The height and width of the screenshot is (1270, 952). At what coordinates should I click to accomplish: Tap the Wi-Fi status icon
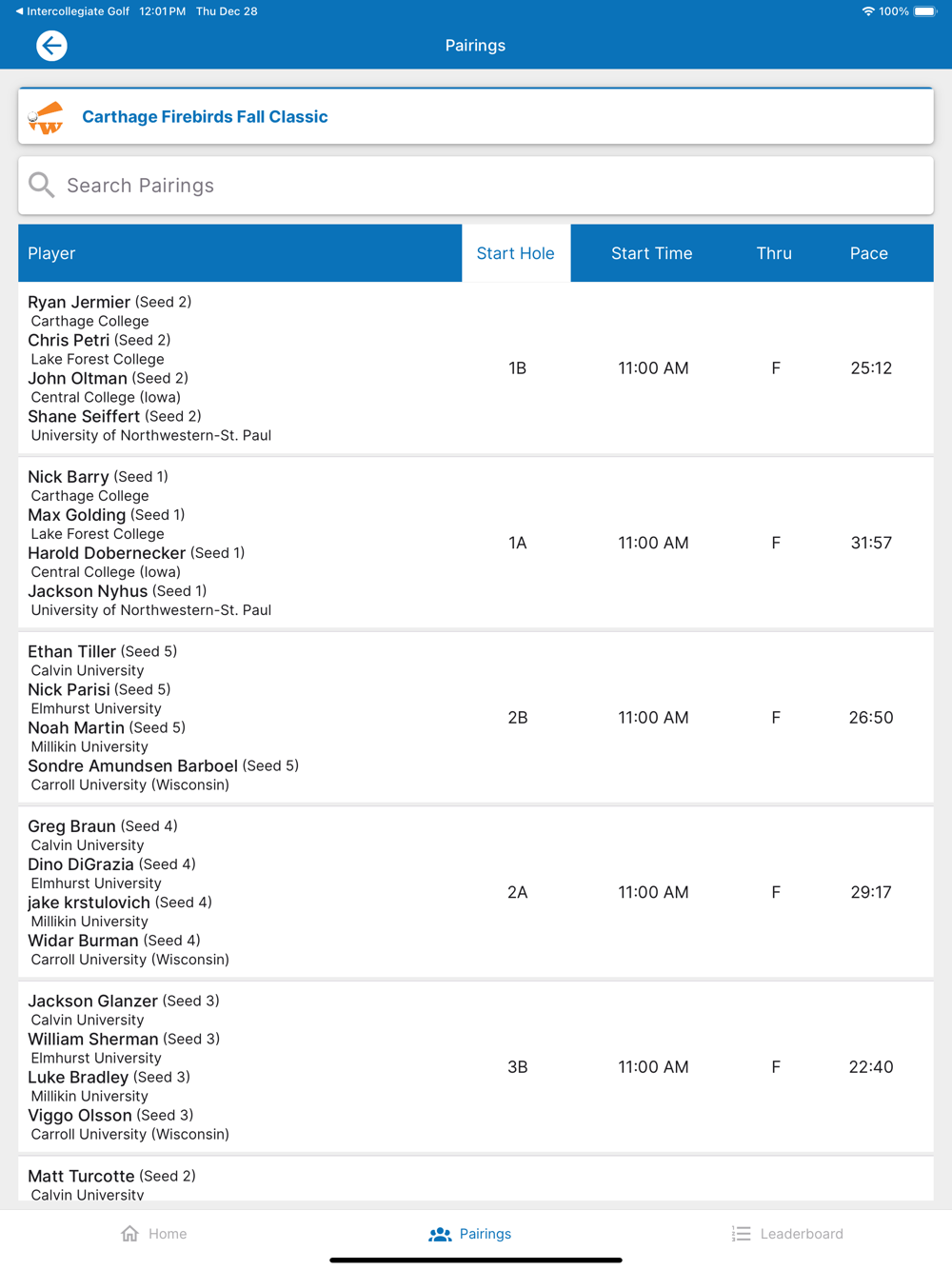[867, 11]
